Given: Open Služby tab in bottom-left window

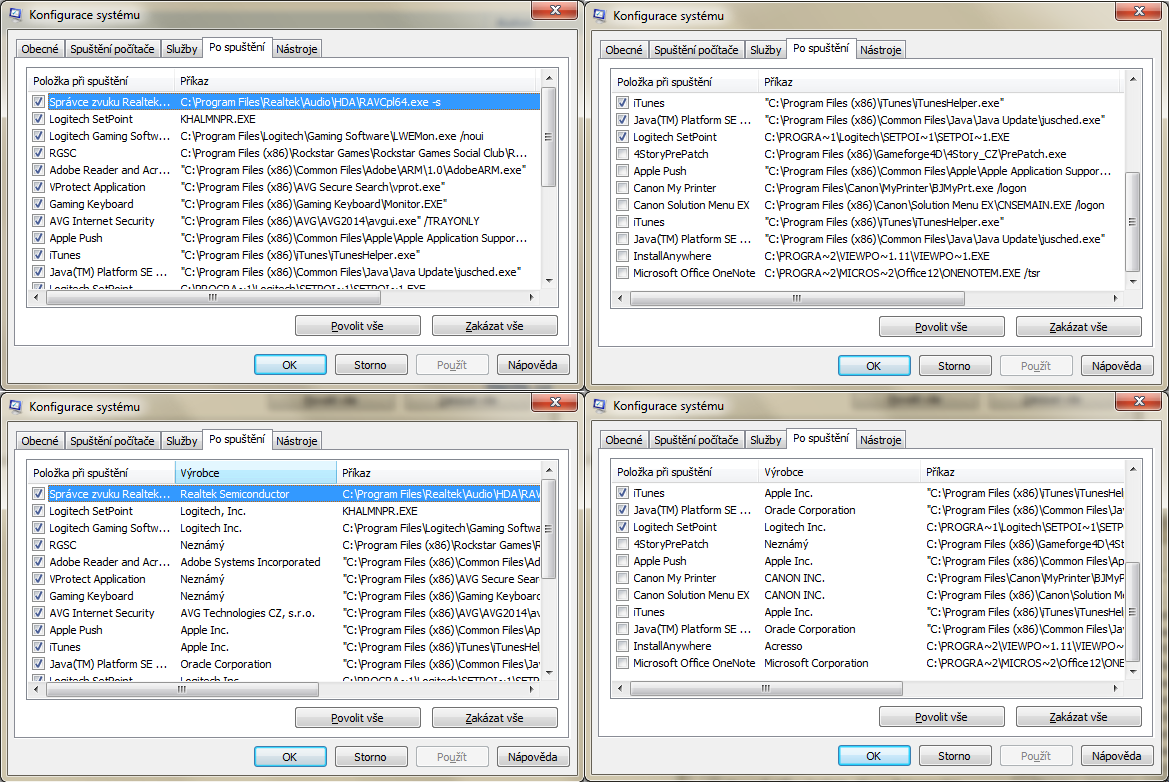Looking at the screenshot, I should [x=181, y=441].
